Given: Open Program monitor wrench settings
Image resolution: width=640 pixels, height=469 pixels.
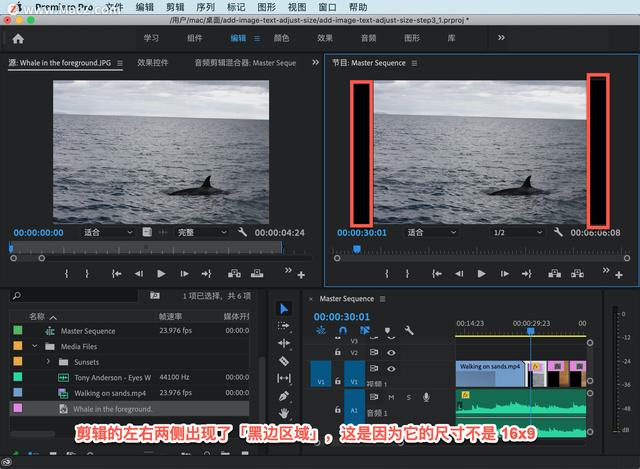Looking at the screenshot, I should pos(558,232).
